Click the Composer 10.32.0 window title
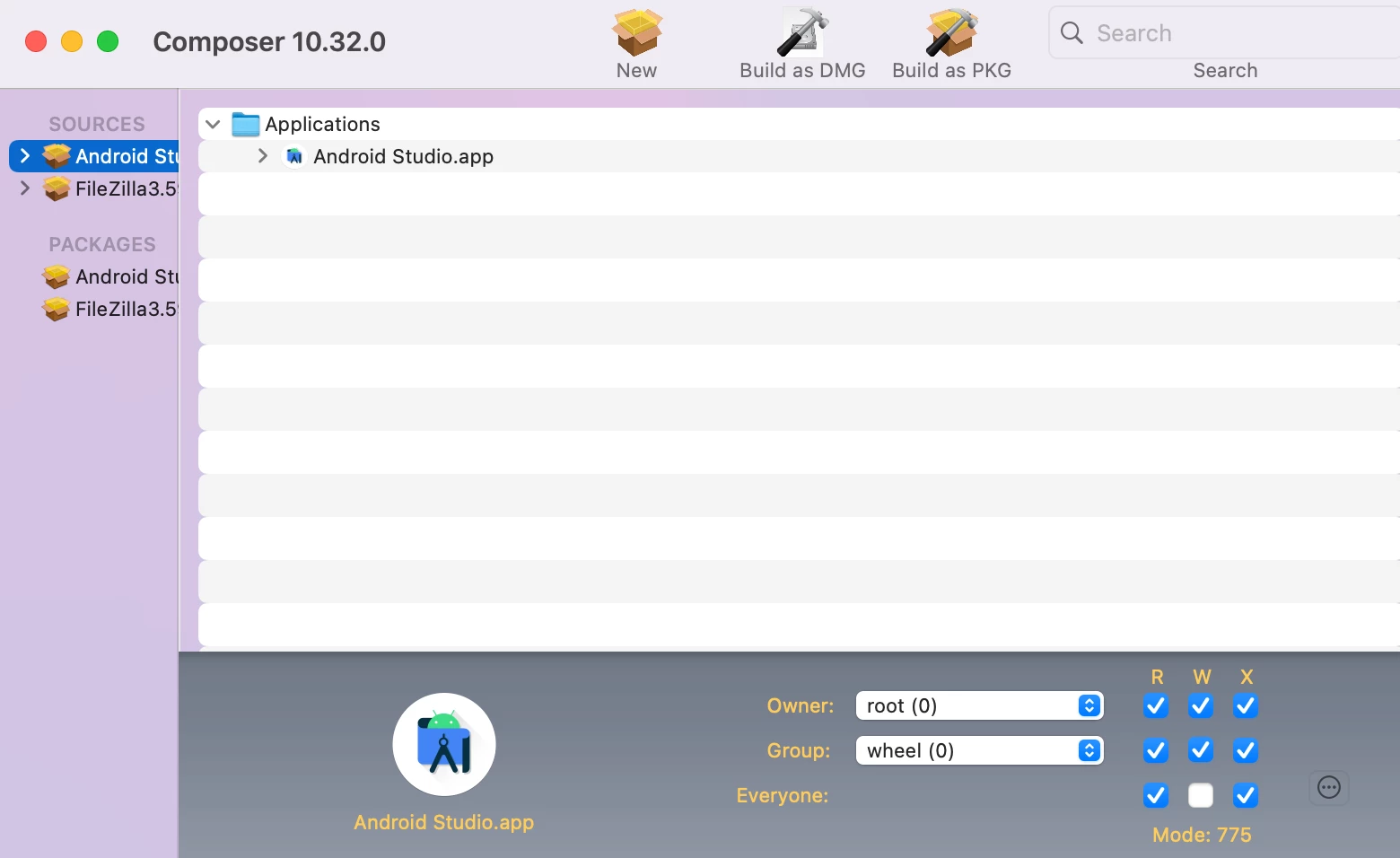The height and width of the screenshot is (858, 1400). [x=269, y=41]
